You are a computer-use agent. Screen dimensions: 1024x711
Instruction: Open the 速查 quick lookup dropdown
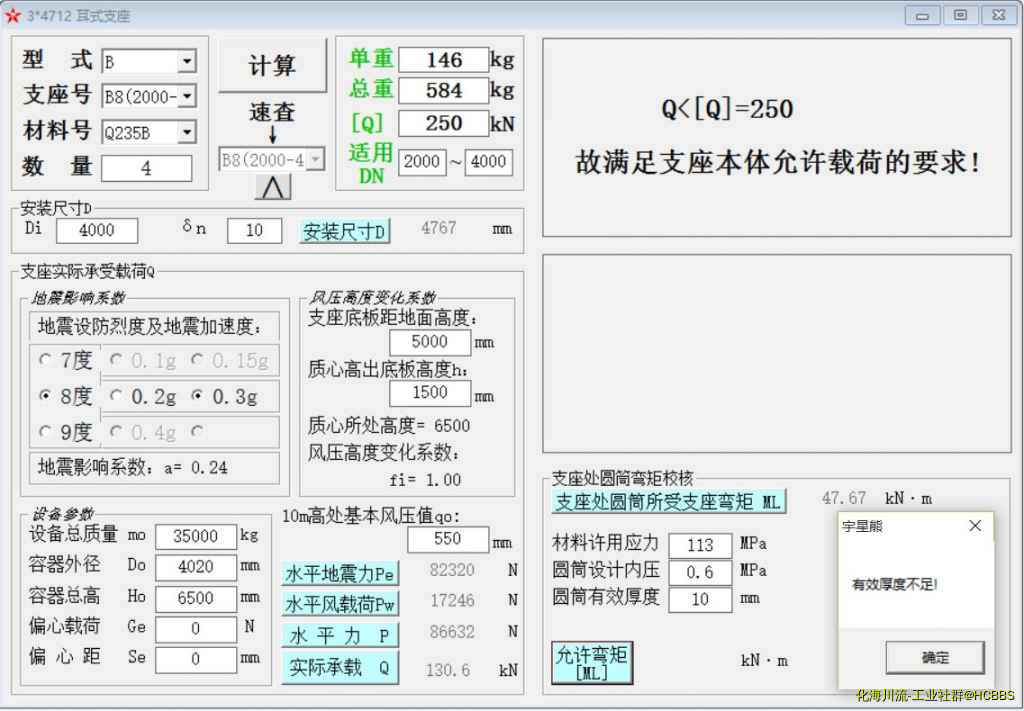click(x=315, y=159)
